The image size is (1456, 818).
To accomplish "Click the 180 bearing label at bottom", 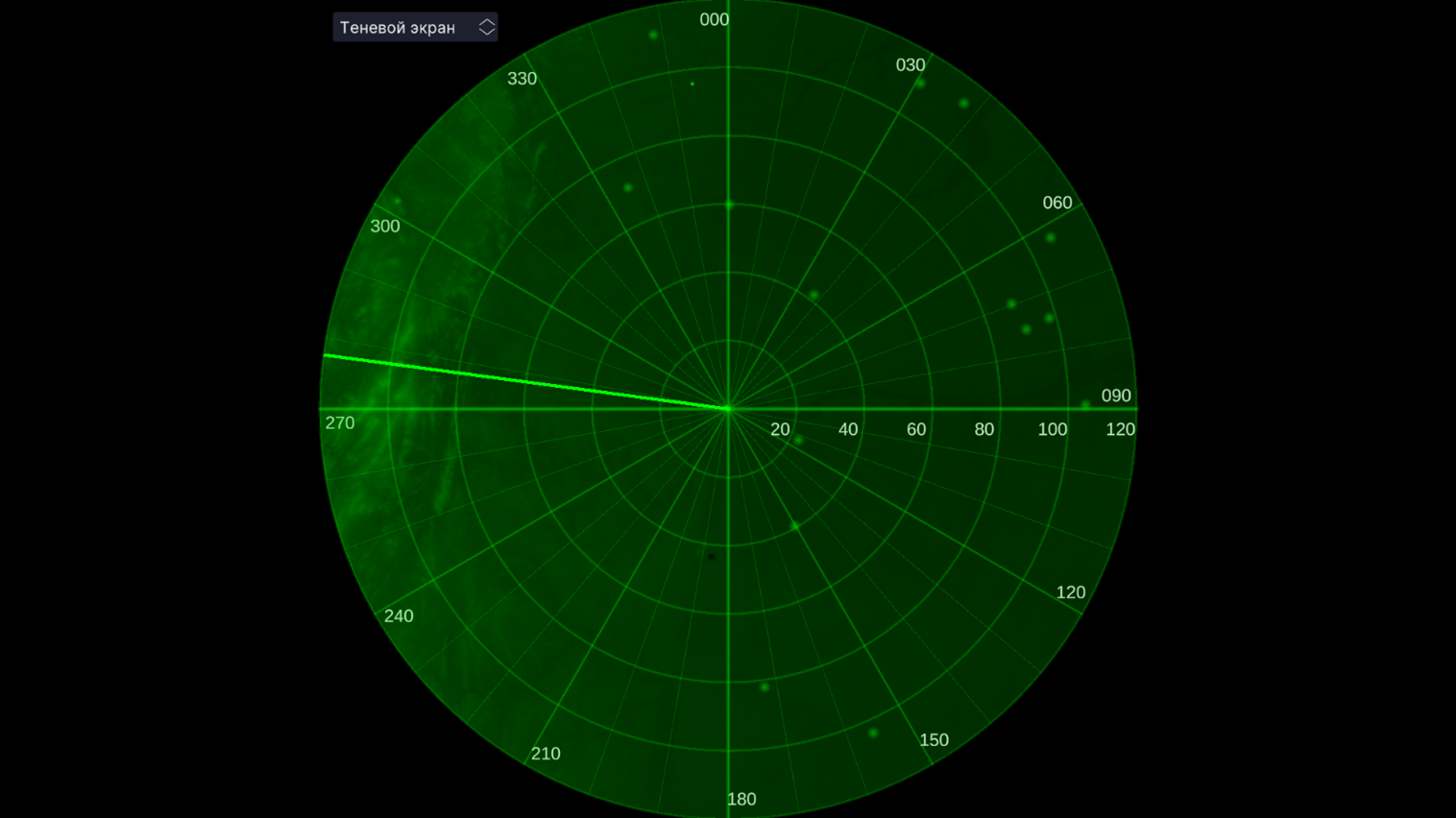I will point(740,799).
